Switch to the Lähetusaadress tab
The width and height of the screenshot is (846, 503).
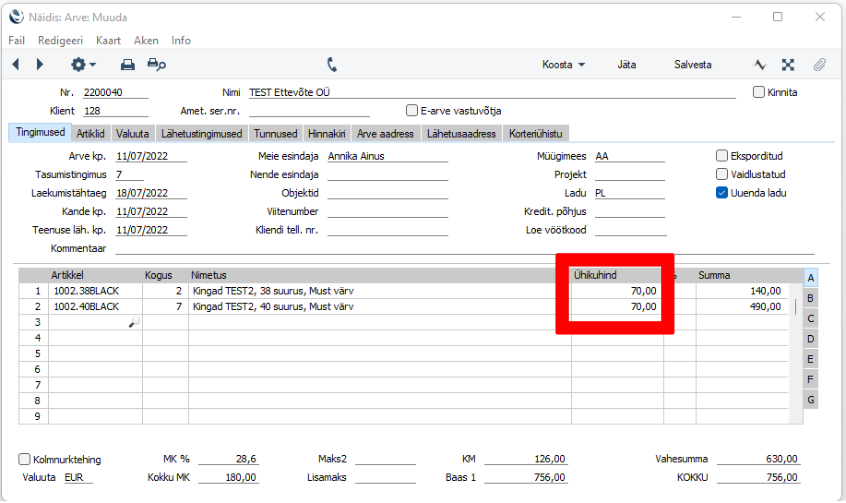coord(461,133)
